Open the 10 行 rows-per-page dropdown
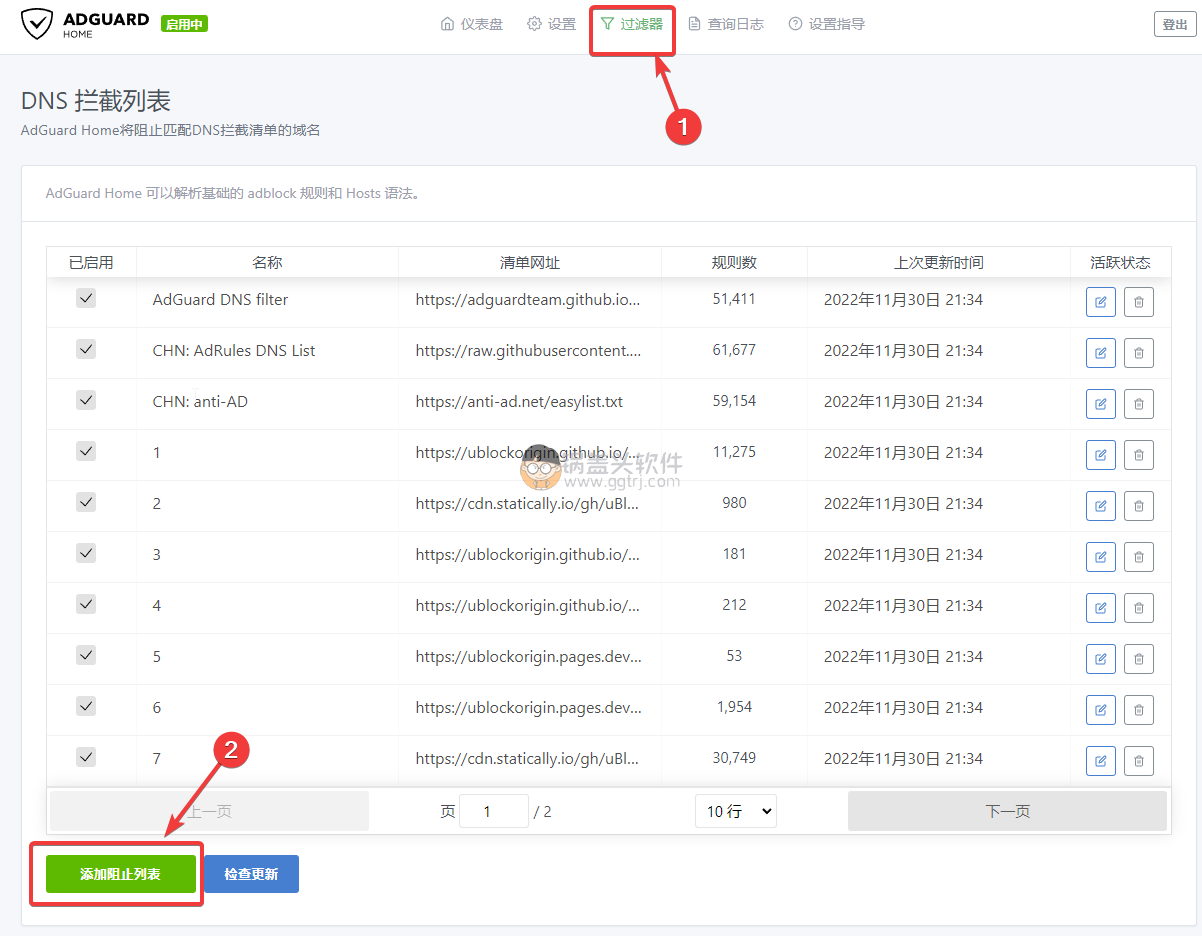The height and width of the screenshot is (936, 1202). coord(736,811)
